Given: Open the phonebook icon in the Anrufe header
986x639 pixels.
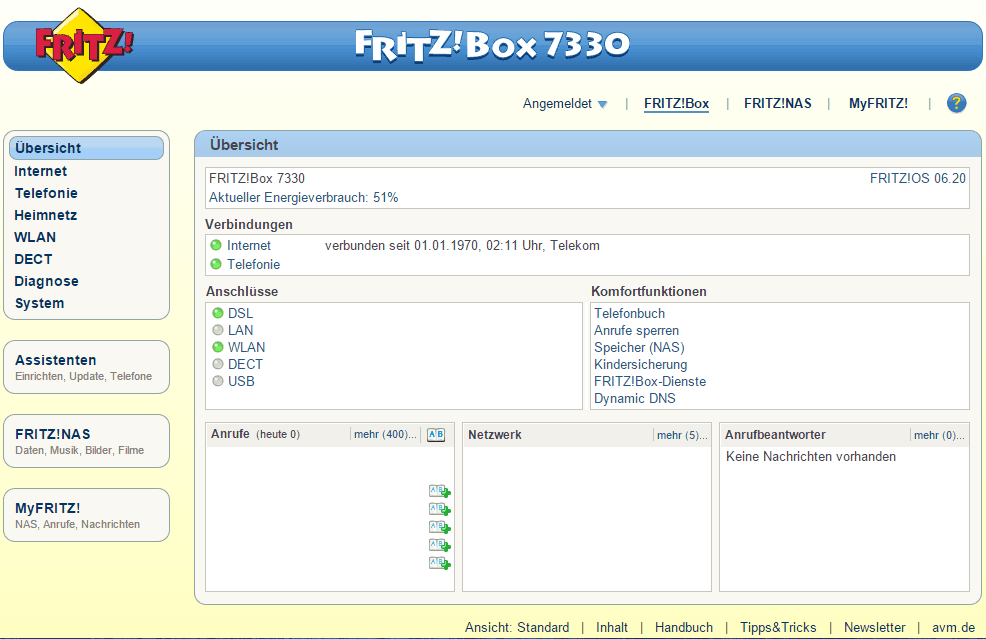Looking at the screenshot, I should coord(436,435).
